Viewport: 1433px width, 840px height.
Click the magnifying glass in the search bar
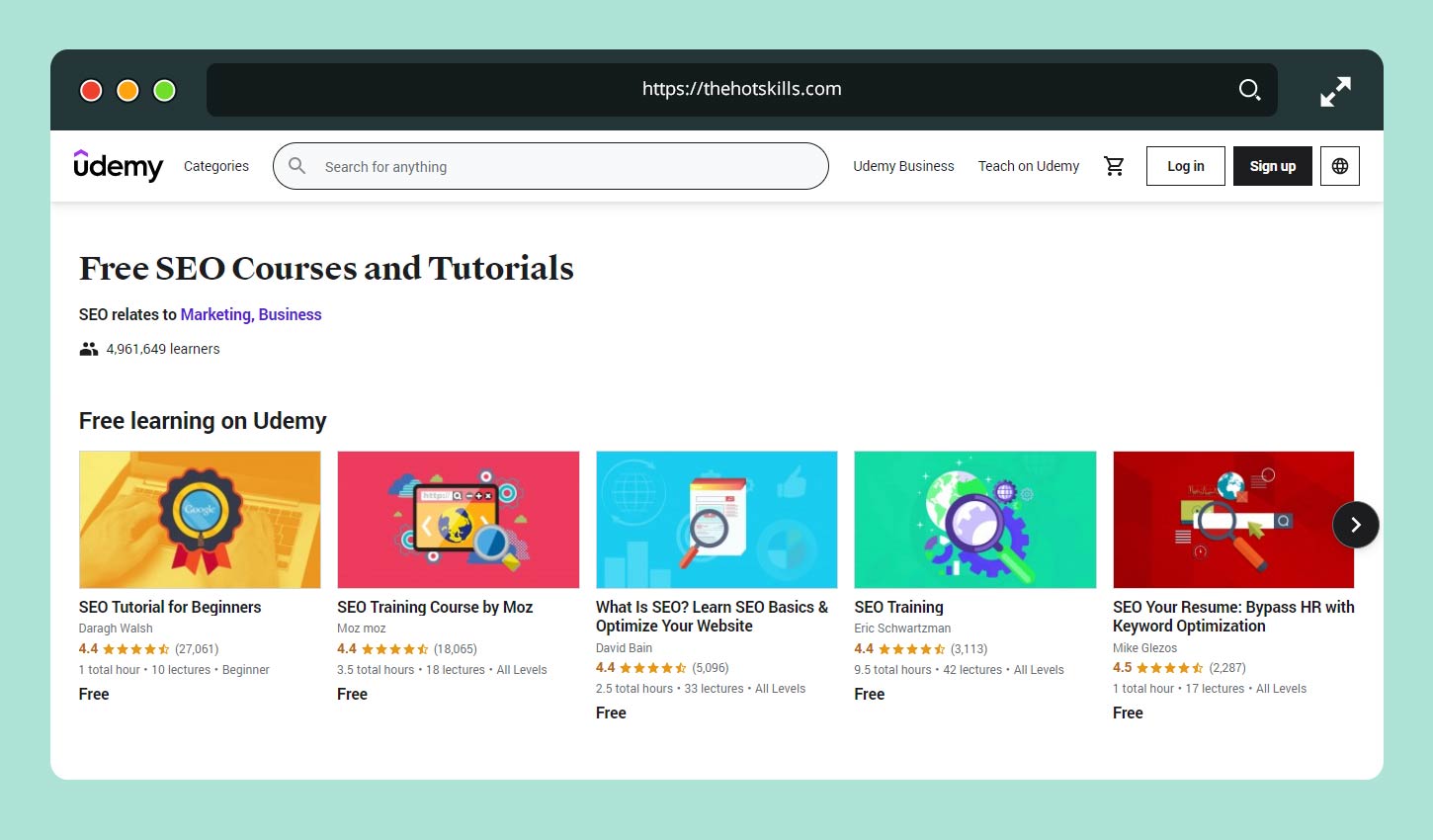296,166
